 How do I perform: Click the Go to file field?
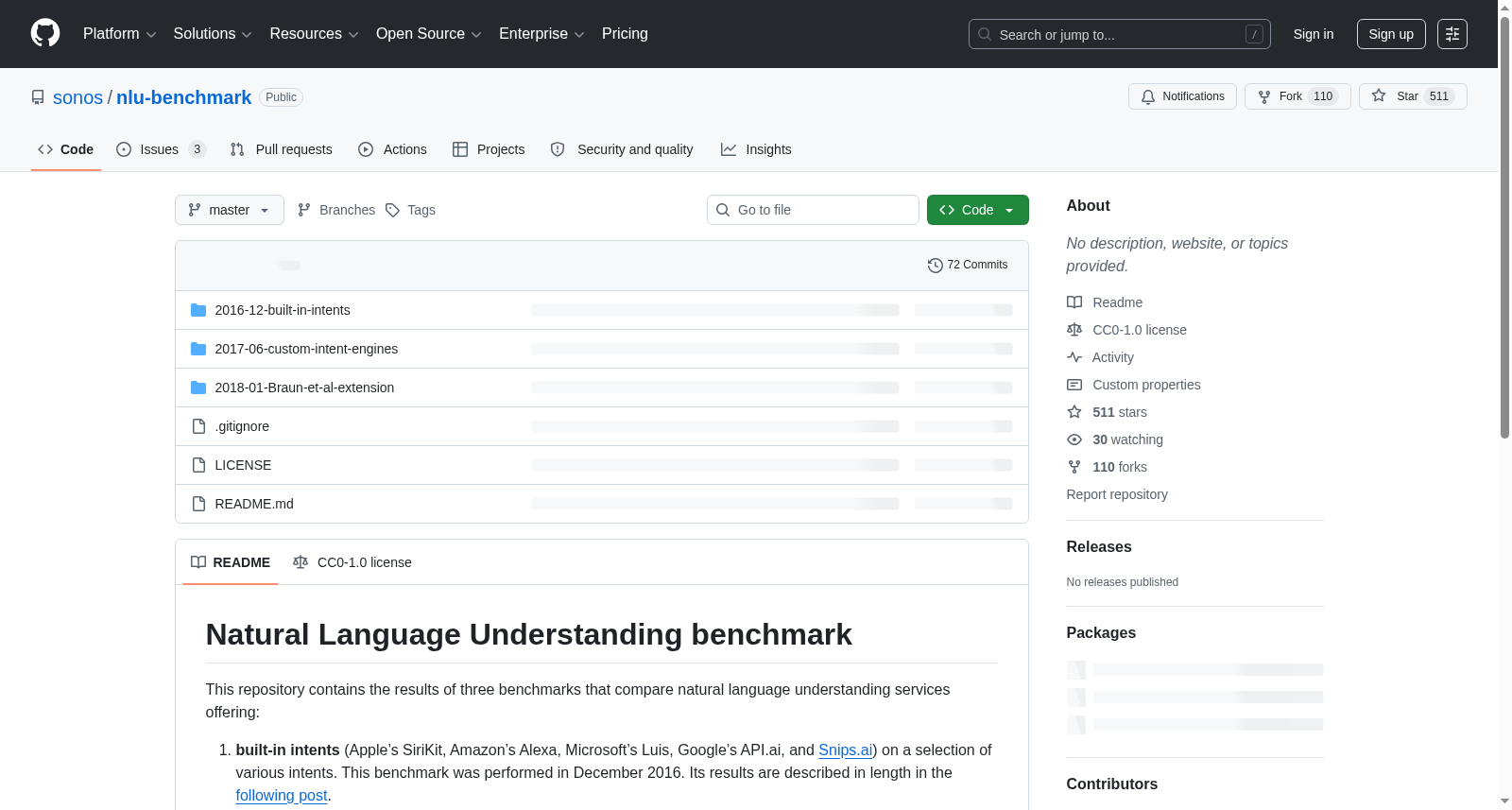click(x=813, y=210)
